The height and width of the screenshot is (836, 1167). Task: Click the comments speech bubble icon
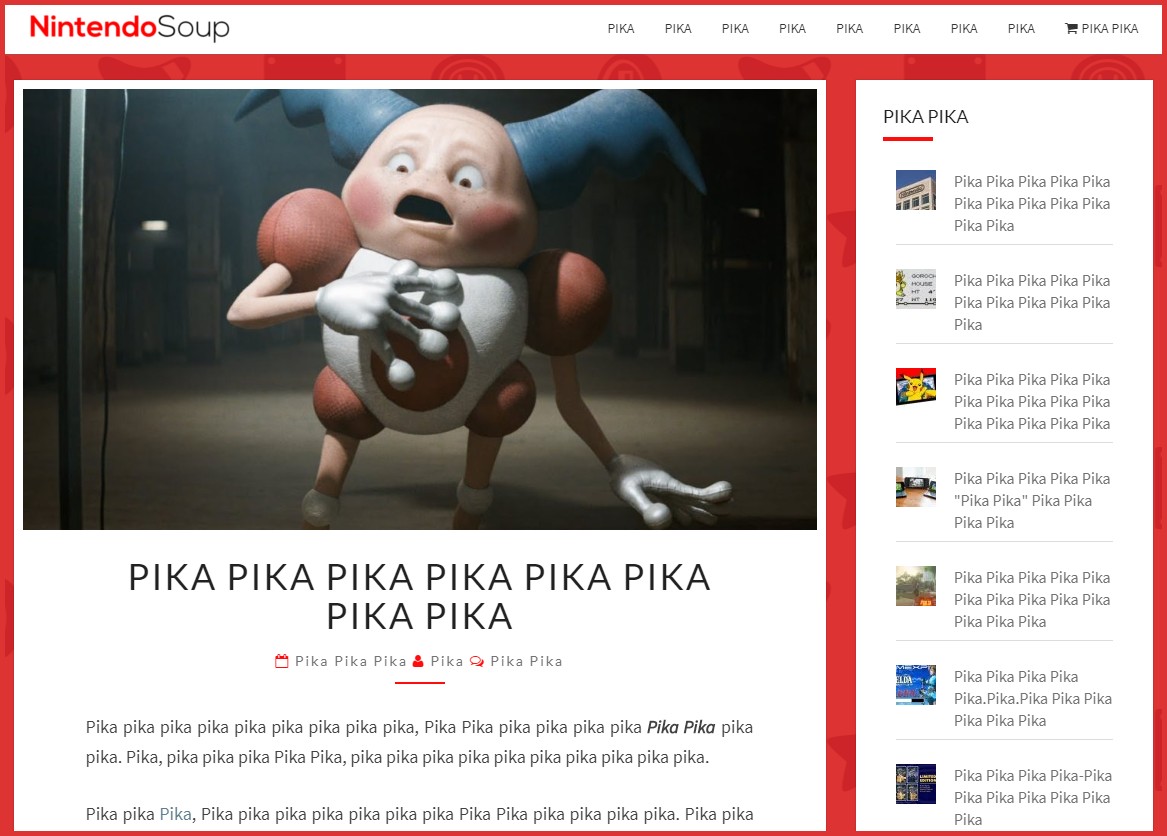point(477,661)
